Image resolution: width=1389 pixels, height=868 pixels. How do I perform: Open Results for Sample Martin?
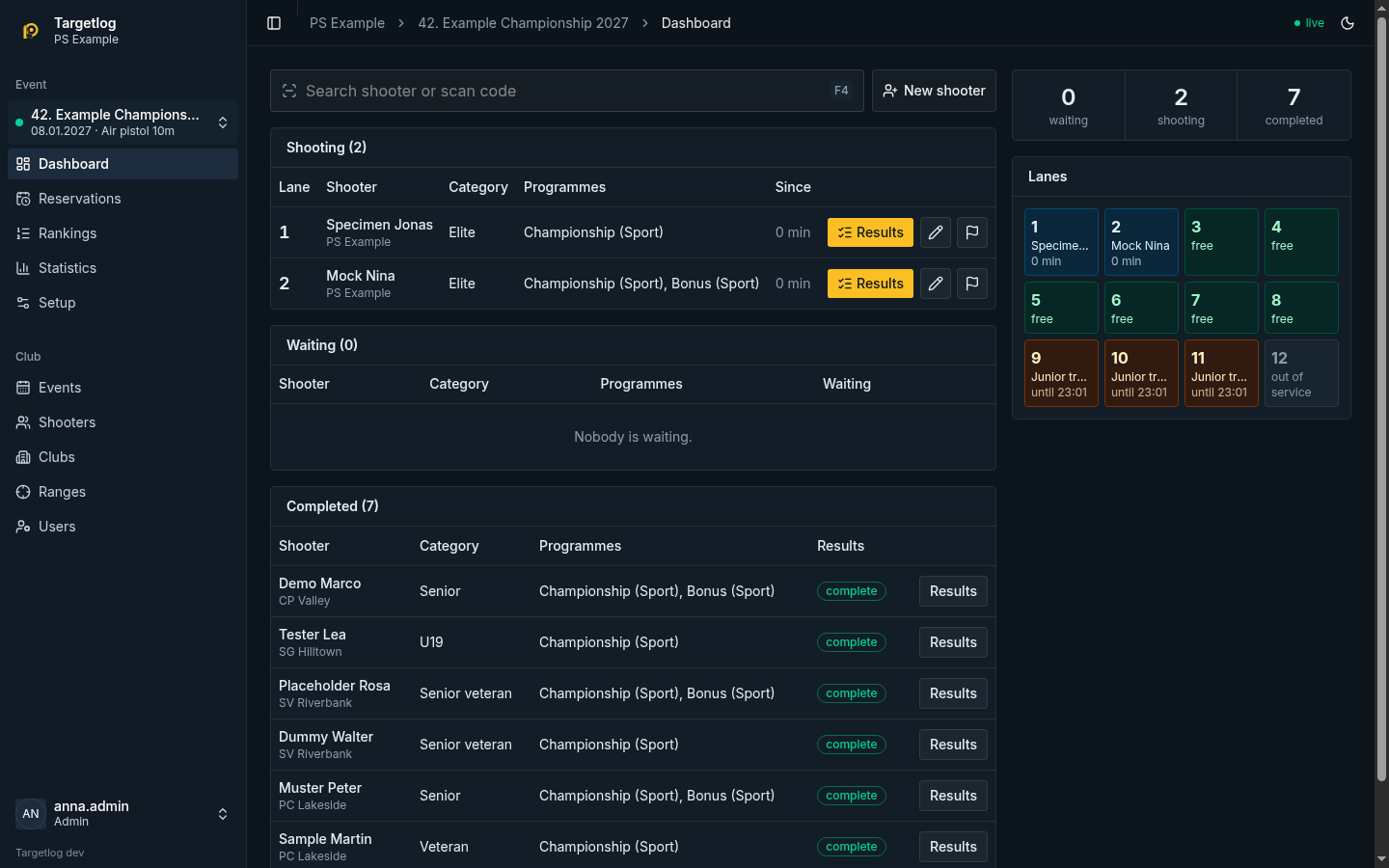click(x=953, y=847)
